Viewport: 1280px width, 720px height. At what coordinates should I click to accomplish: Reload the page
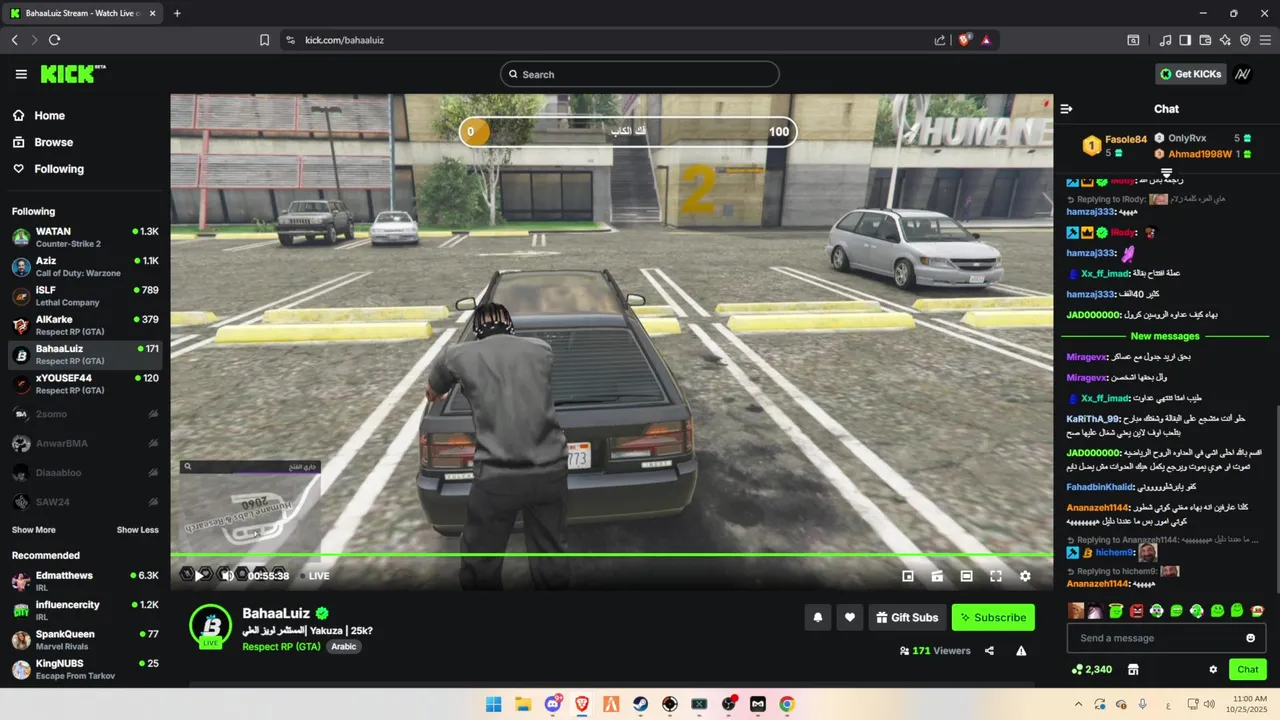point(54,40)
